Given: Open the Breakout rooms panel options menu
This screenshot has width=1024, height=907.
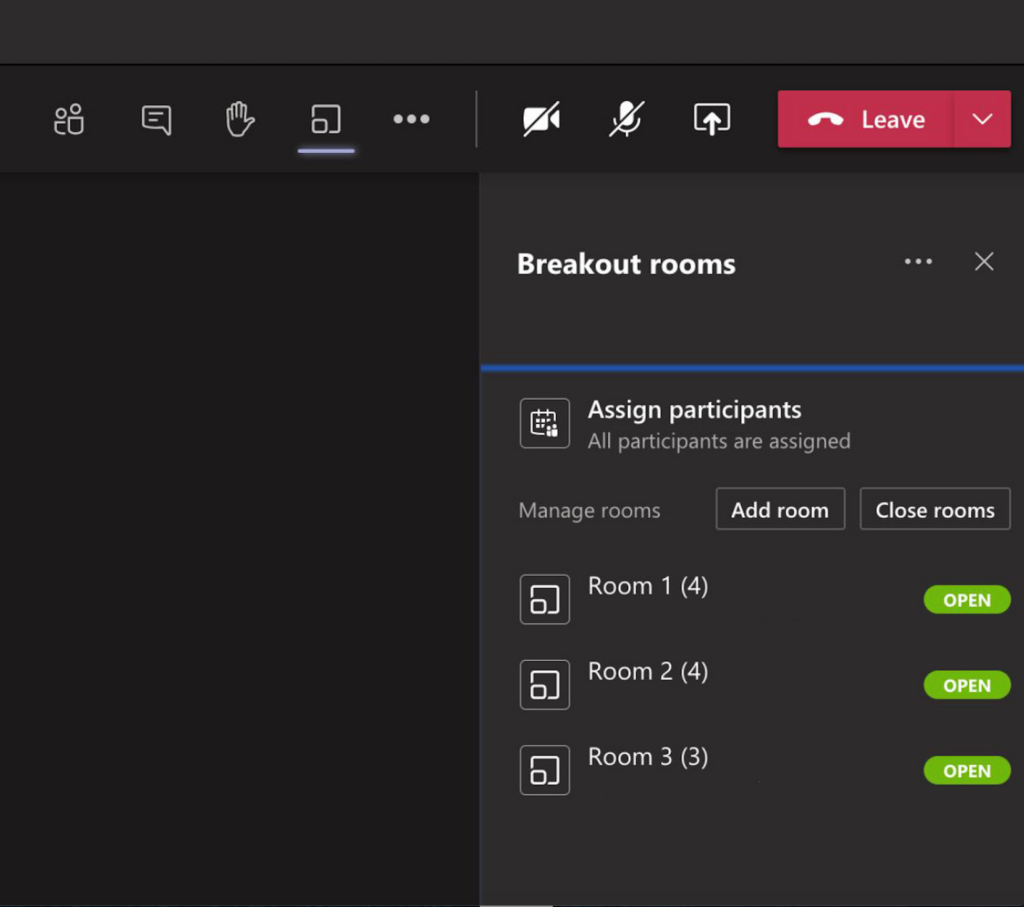Looking at the screenshot, I should point(918,262).
